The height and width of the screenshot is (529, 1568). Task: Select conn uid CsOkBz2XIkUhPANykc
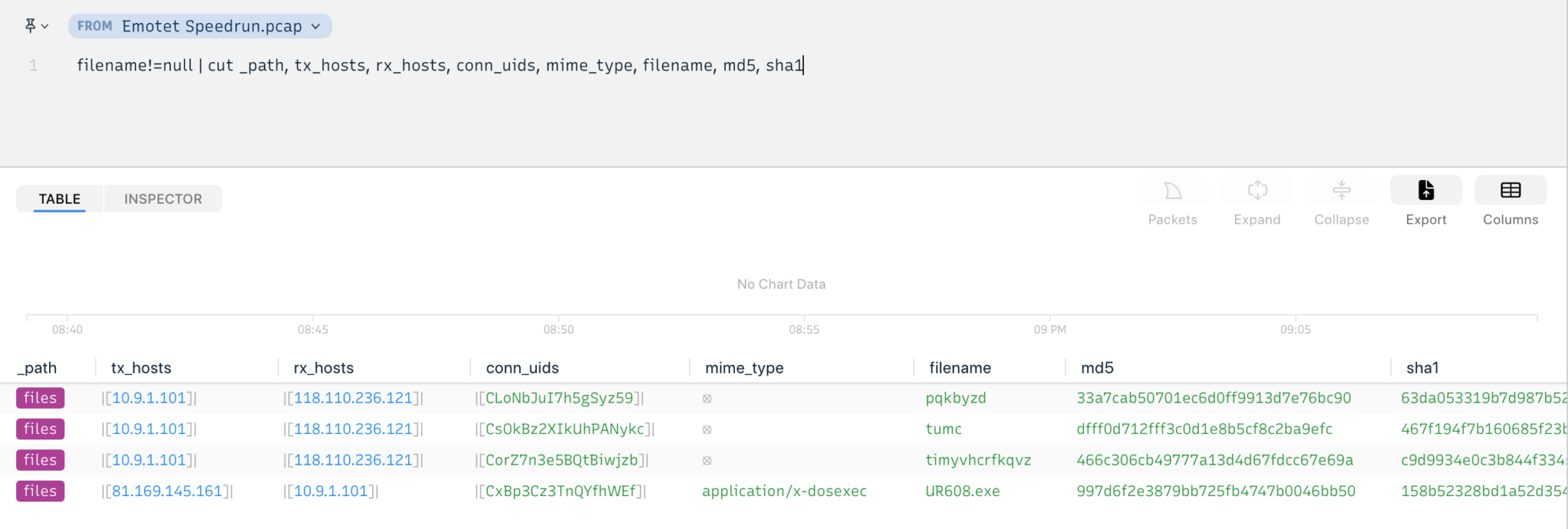pos(564,429)
